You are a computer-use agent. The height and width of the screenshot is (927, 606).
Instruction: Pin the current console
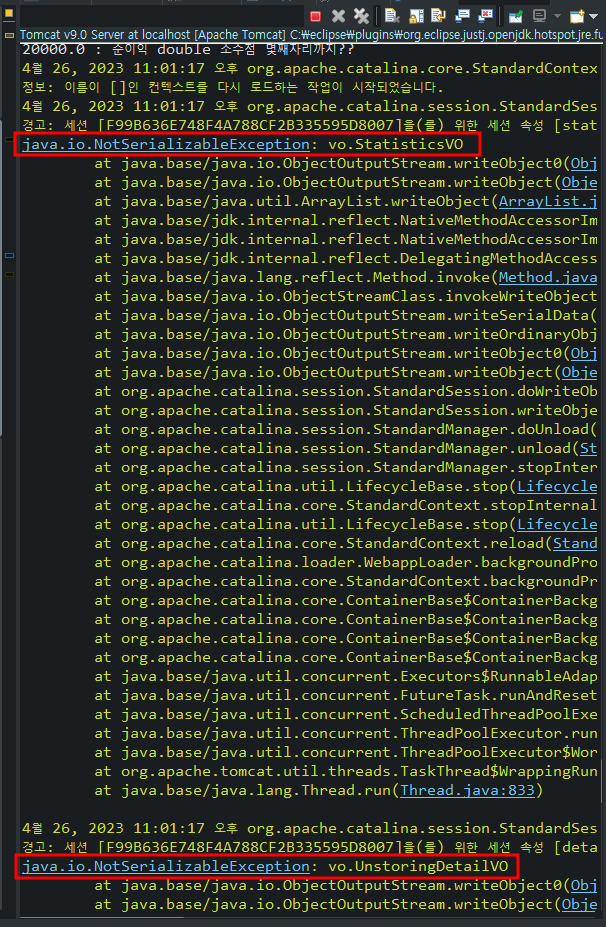pos(516,16)
